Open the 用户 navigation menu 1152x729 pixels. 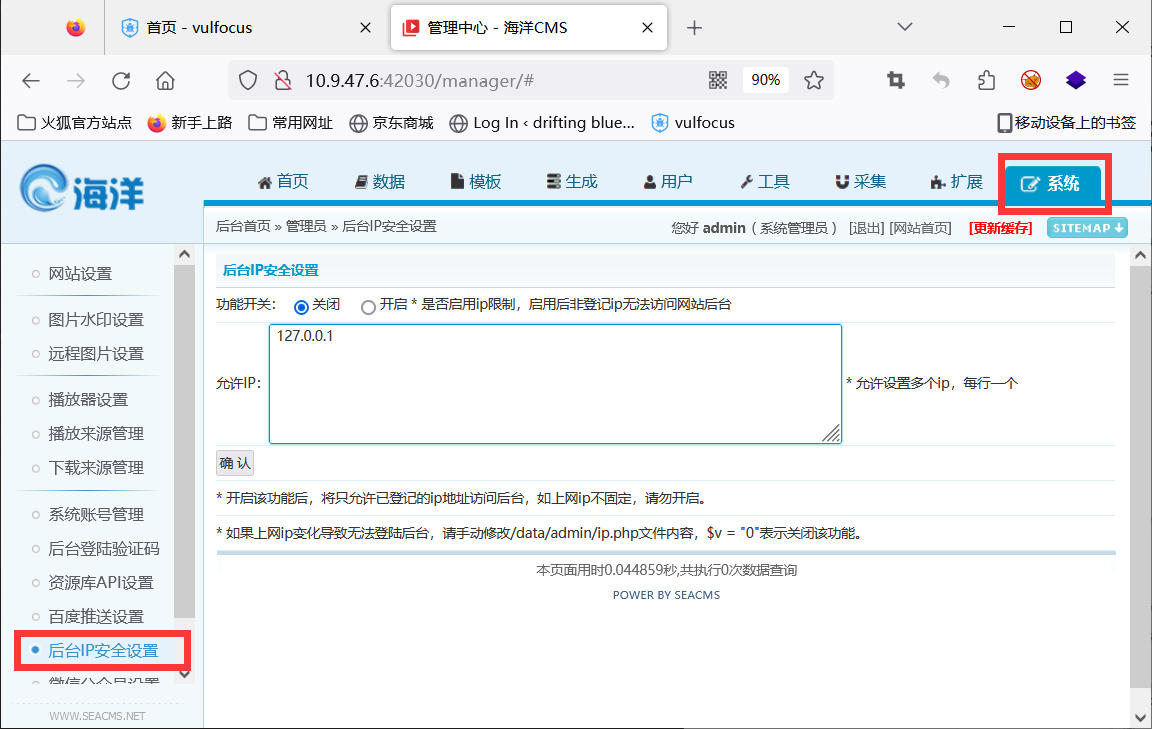coord(668,182)
